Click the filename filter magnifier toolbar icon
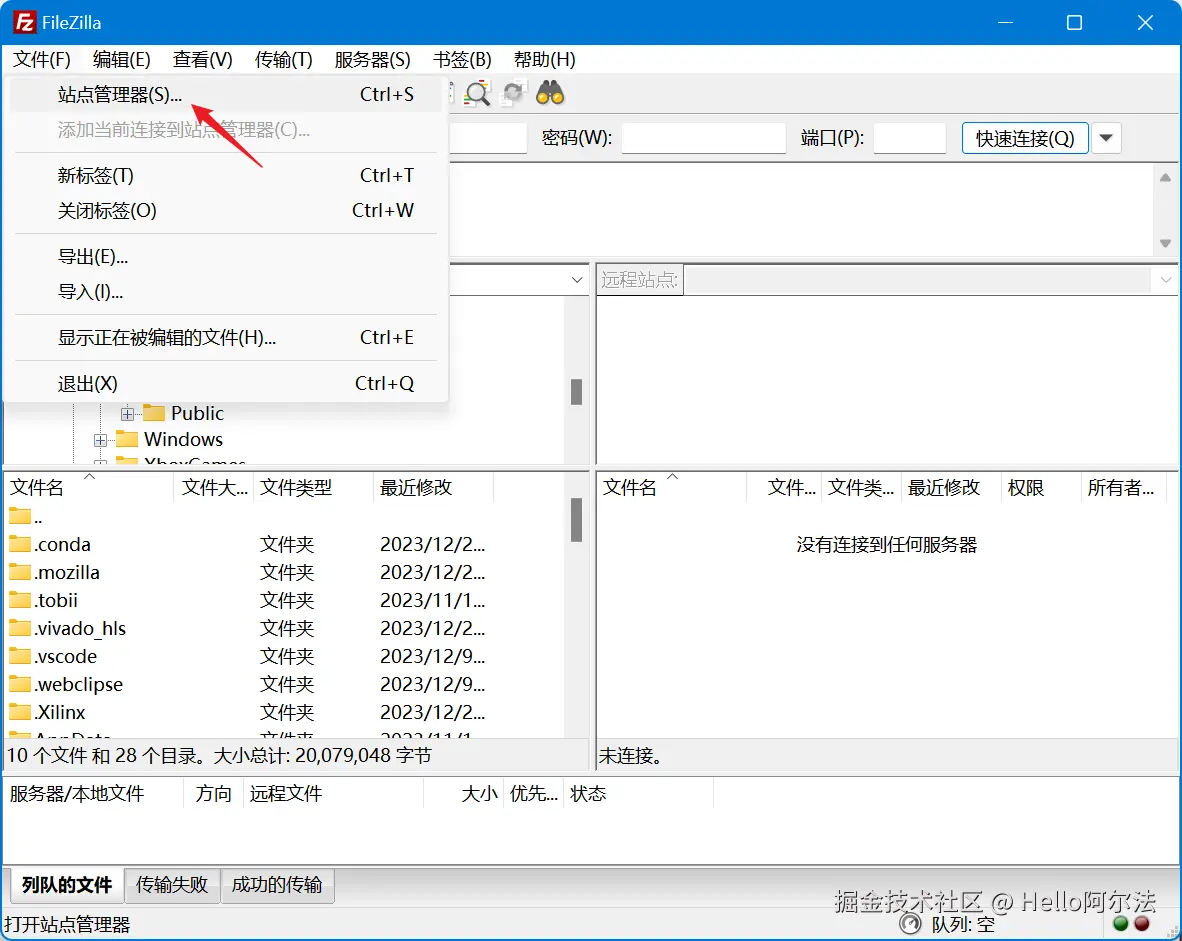Image resolution: width=1182 pixels, height=941 pixels. tap(477, 93)
